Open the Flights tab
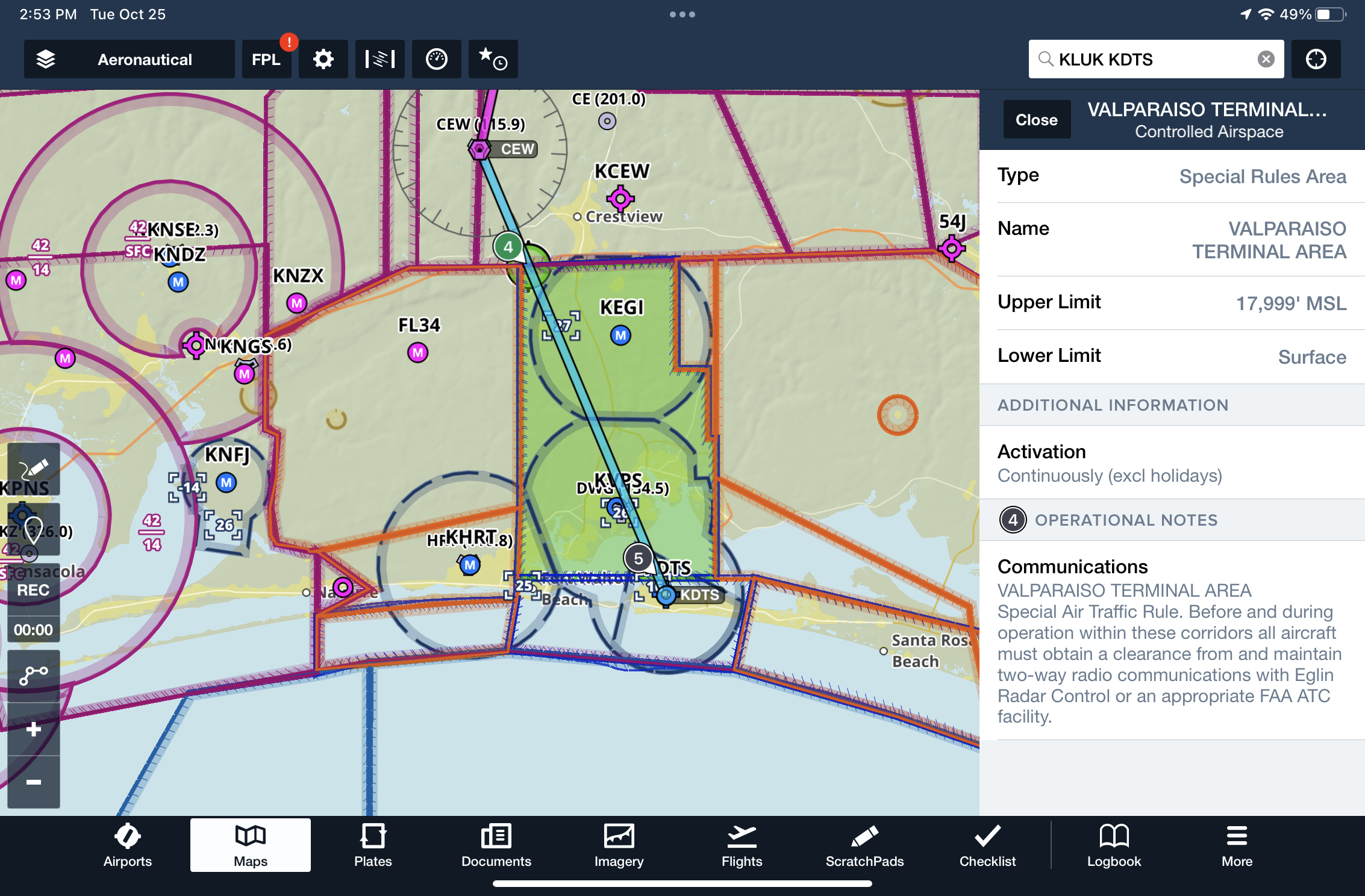Viewport: 1365px width, 896px height. pyautogui.click(x=742, y=845)
